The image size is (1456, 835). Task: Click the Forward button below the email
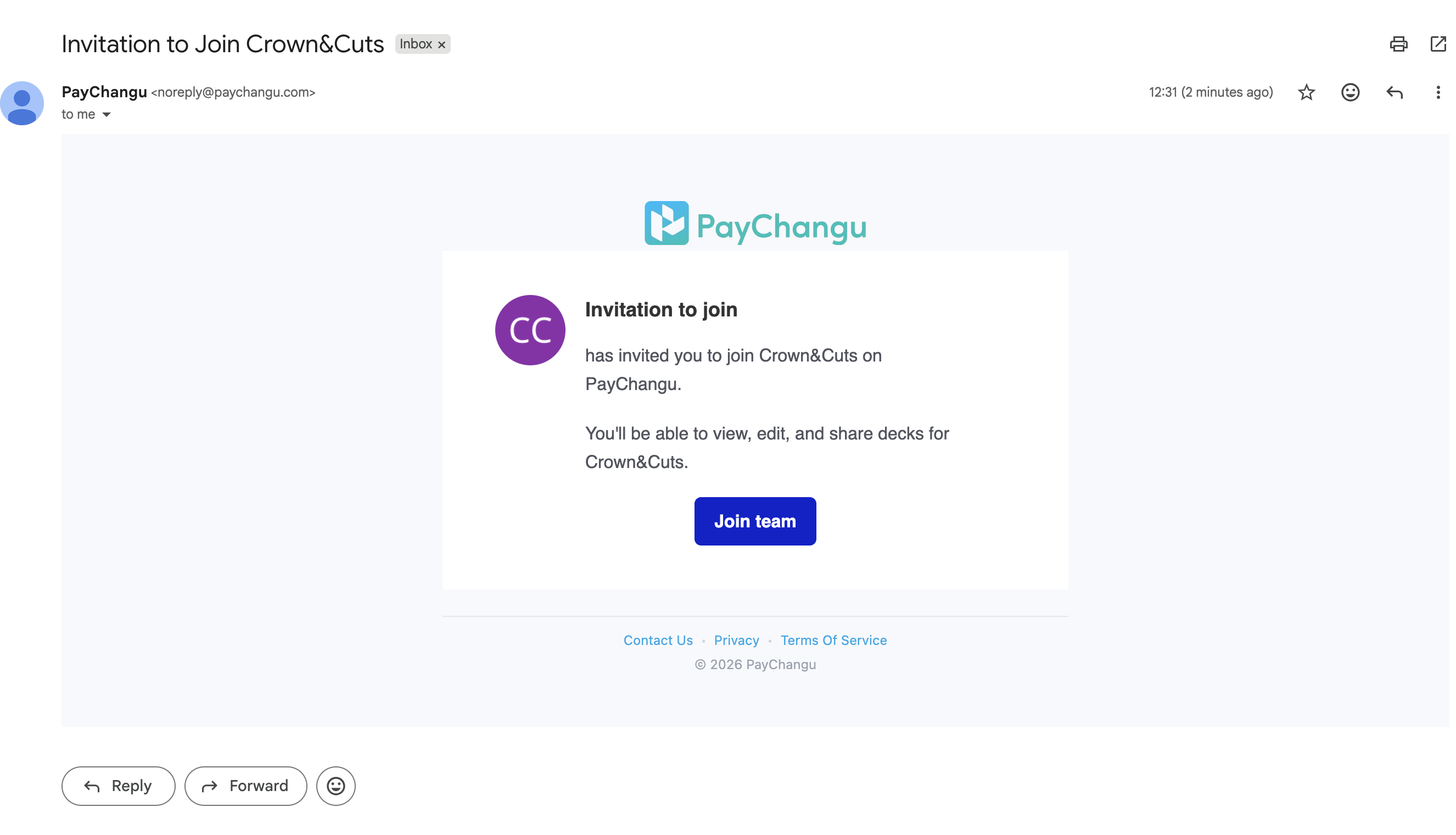(x=245, y=786)
